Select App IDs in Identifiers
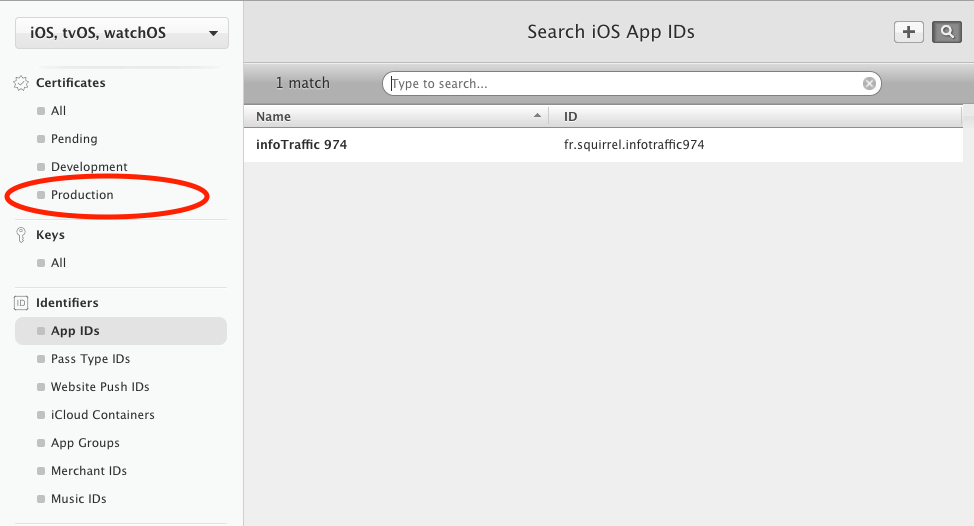 [121, 331]
